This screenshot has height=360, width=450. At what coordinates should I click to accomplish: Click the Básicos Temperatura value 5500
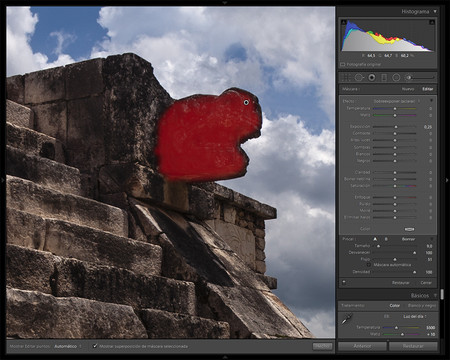(x=430, y=328)
